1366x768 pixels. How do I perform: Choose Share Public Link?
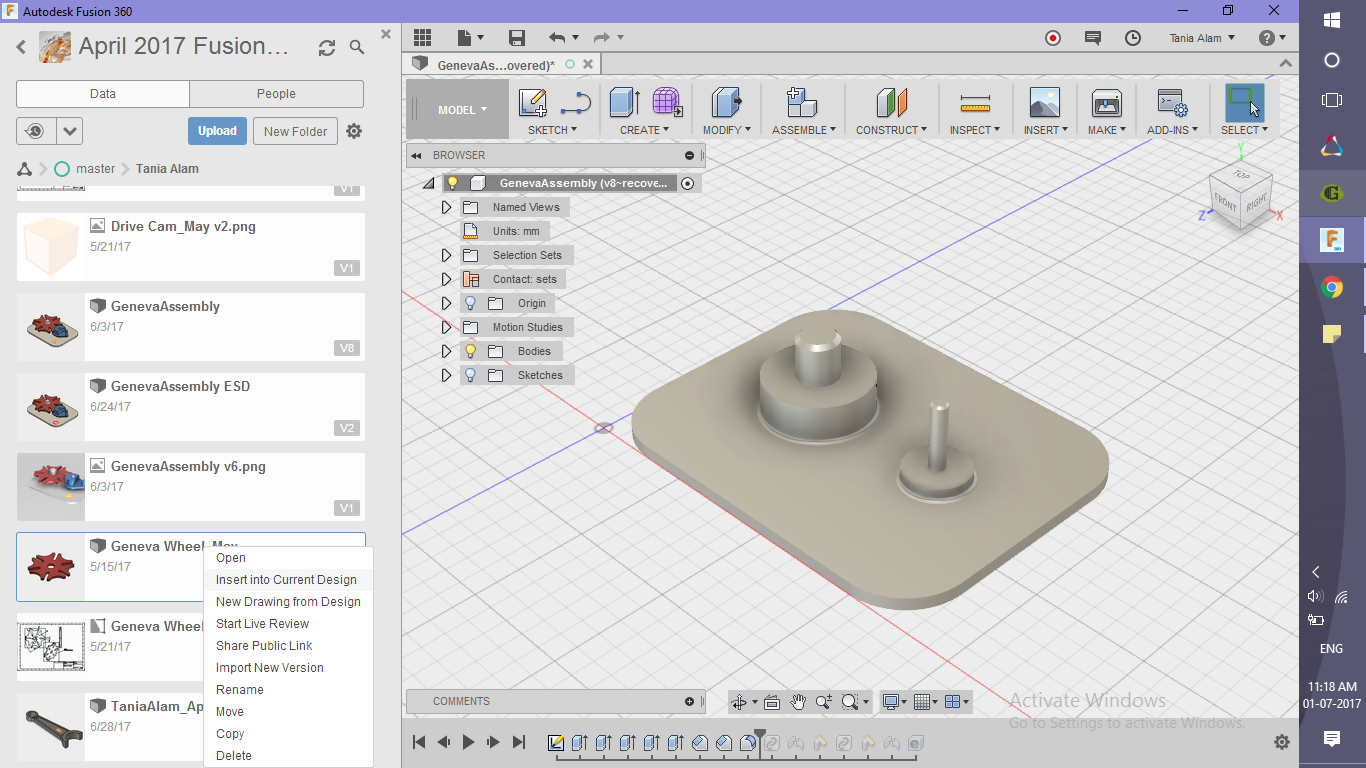(x=288, y=646)
